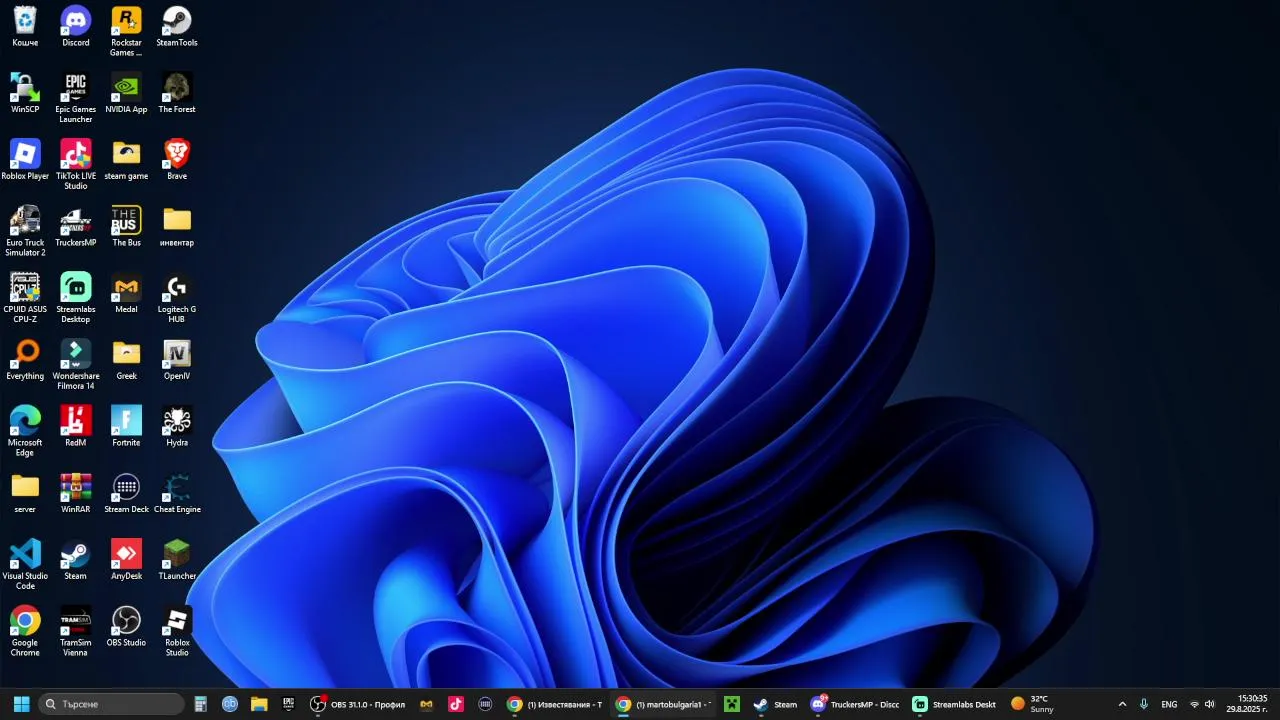Open File Explorer from the taskbar
Screen dimensions: 1280x720
coord(259,704)
